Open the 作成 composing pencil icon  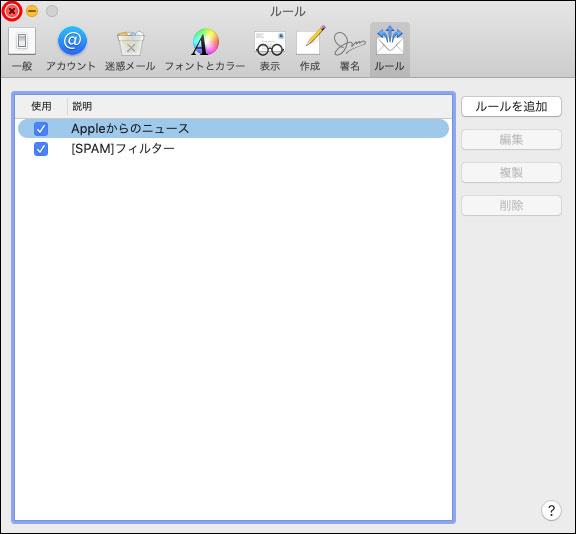pos(310,49)
